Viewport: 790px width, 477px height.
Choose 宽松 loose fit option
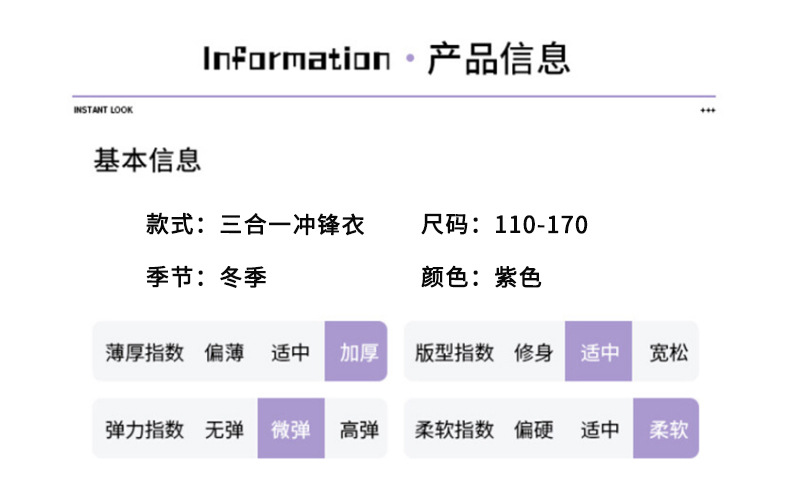[667, 352]
